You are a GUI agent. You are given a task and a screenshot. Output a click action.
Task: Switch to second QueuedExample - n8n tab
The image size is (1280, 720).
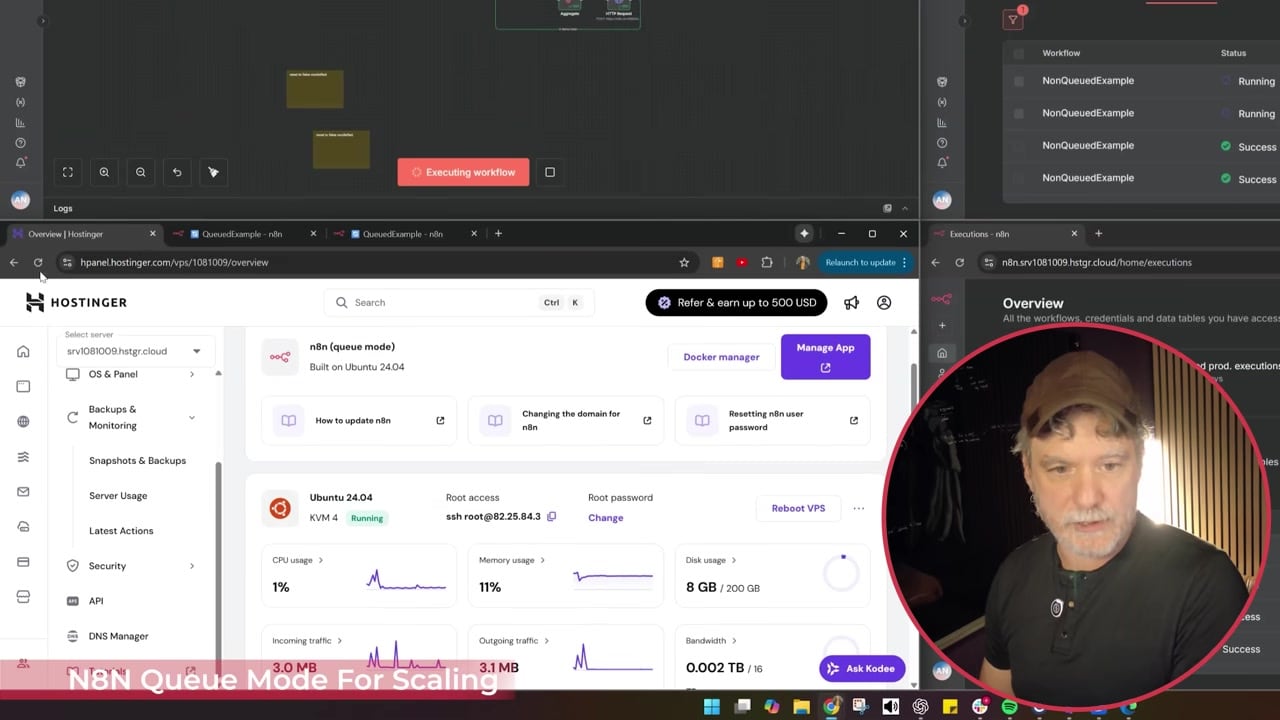click(403, 234)
